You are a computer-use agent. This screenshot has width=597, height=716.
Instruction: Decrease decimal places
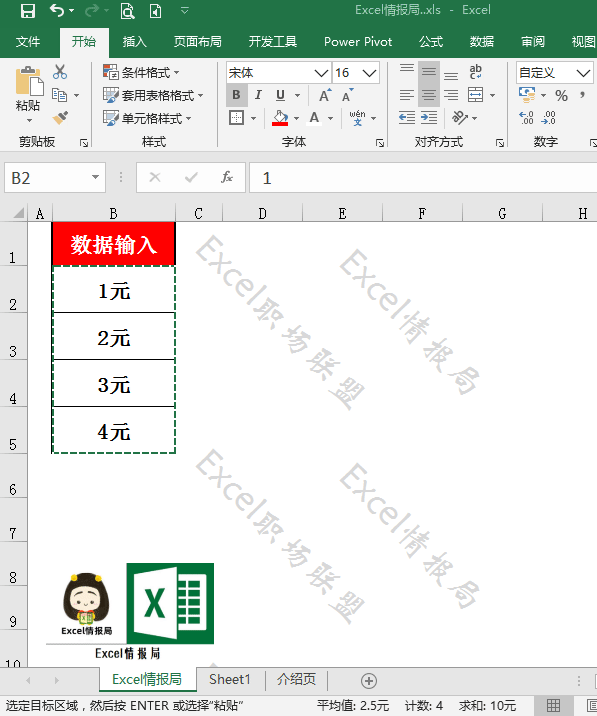click(x=548, y=118)
